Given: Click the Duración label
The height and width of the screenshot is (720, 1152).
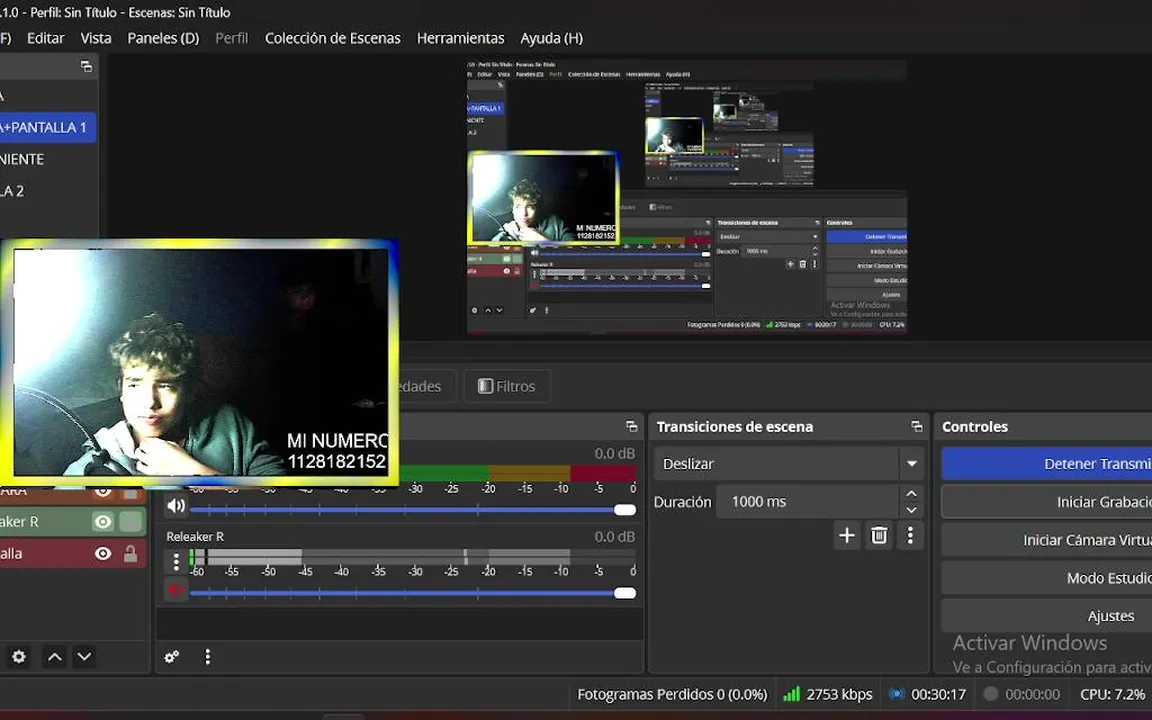Looking at the screenshot, I should [x=683, y=503].
